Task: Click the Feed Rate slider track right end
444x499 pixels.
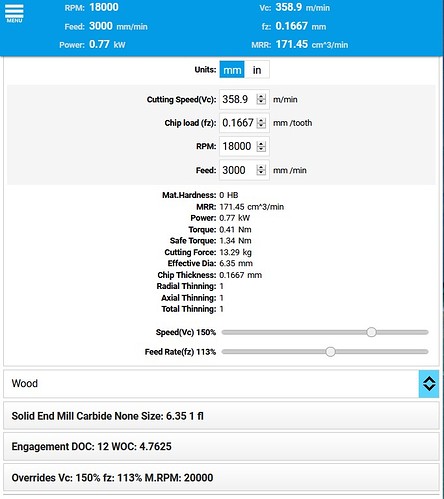Action: pyautogui.click(x=426, y=352)
